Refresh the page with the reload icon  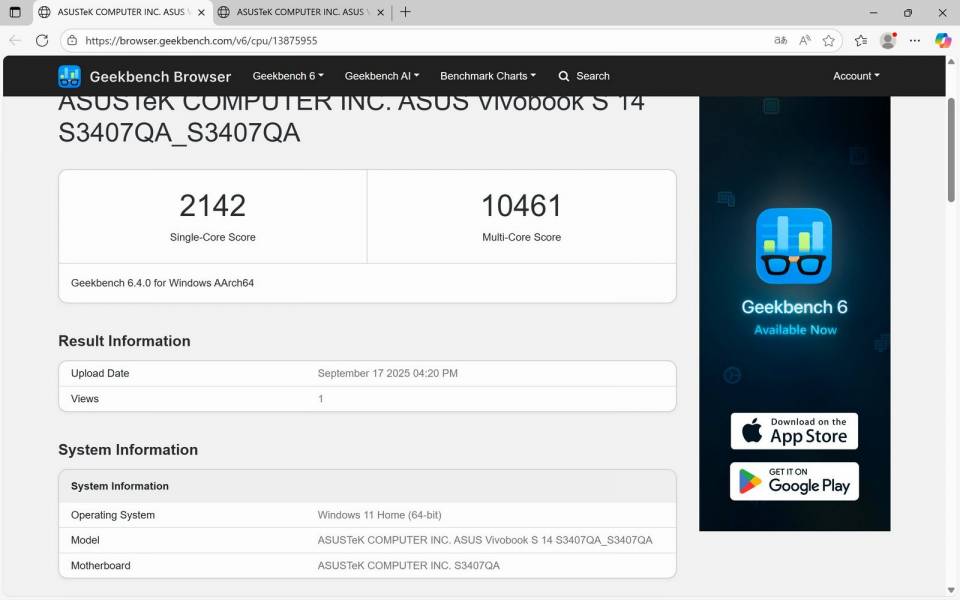click(42, 41)
